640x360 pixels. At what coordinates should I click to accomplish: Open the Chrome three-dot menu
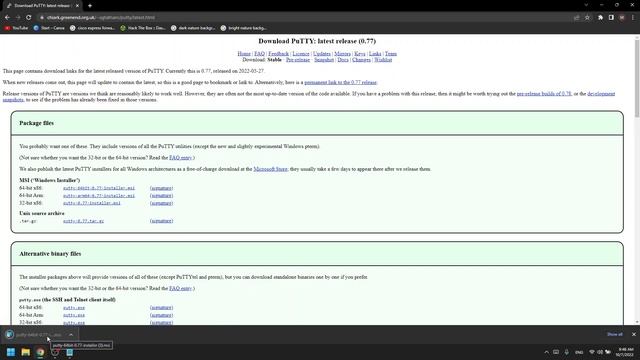[633, 18]
